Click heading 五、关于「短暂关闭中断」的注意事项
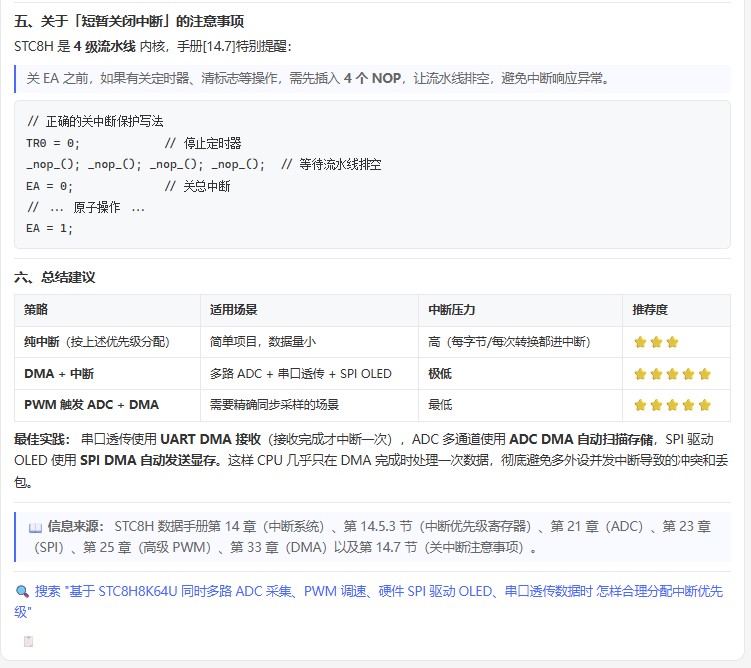The width and height of the screenshot is (751, 668). [129, 21]
